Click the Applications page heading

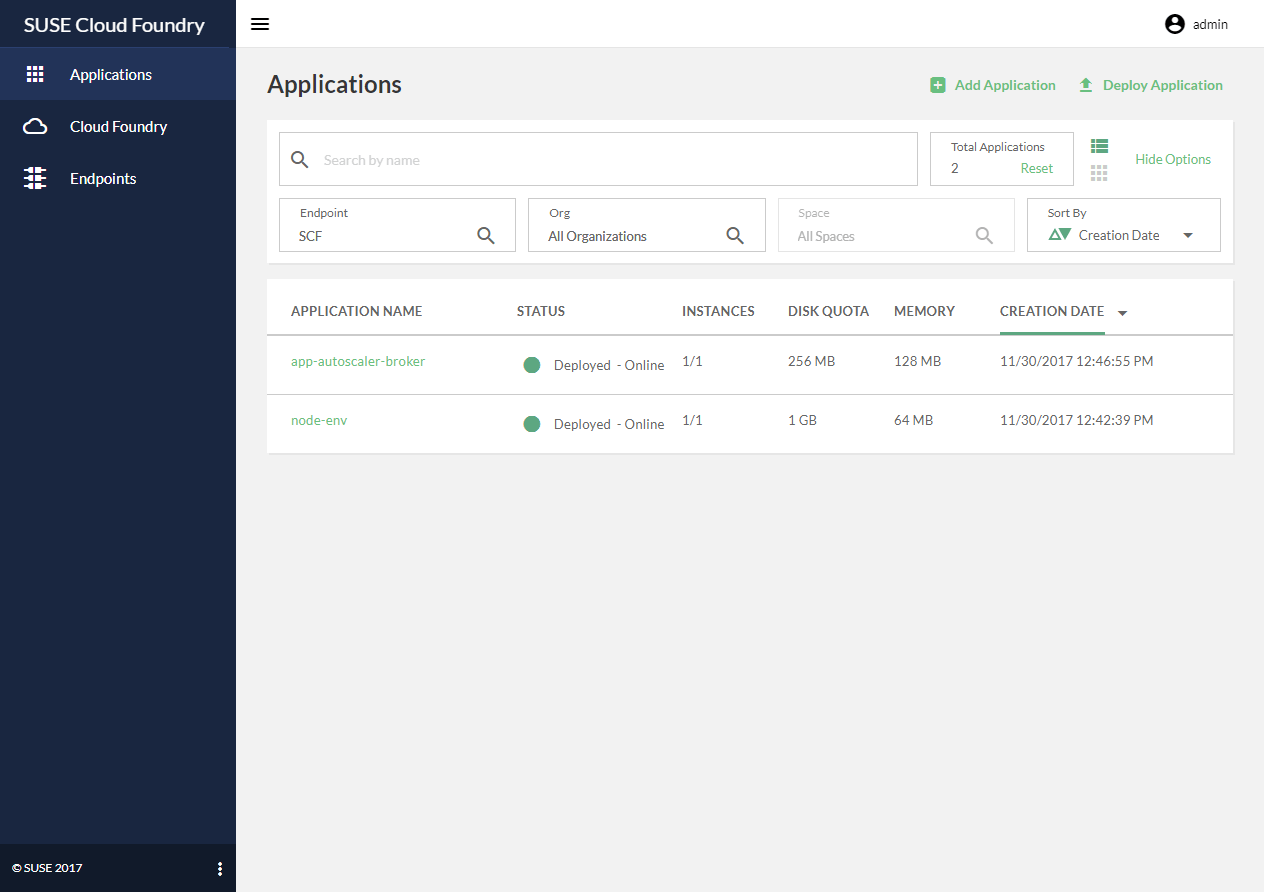(334, 84)
